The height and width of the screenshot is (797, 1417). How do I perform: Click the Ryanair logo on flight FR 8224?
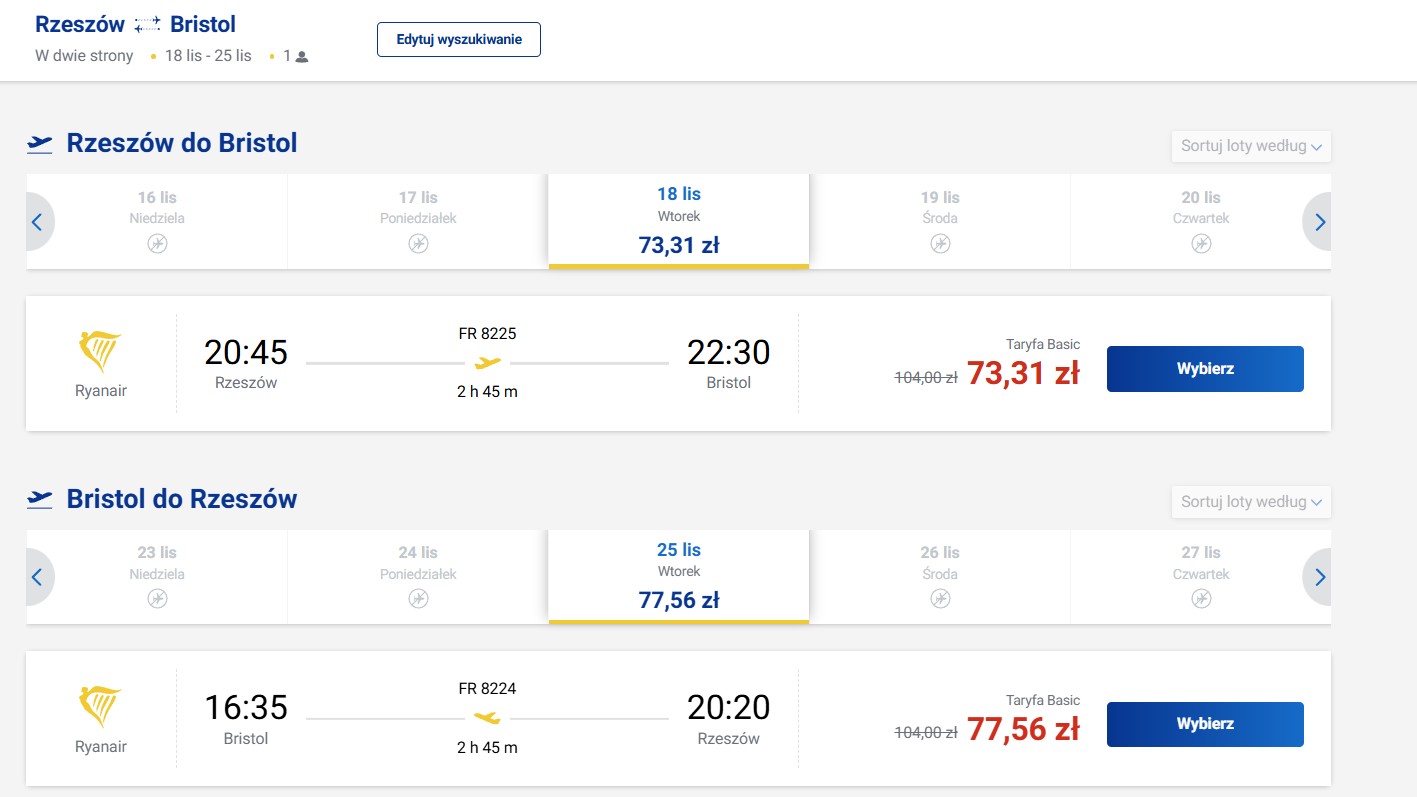pyautogui.click(x=100, y=707)
